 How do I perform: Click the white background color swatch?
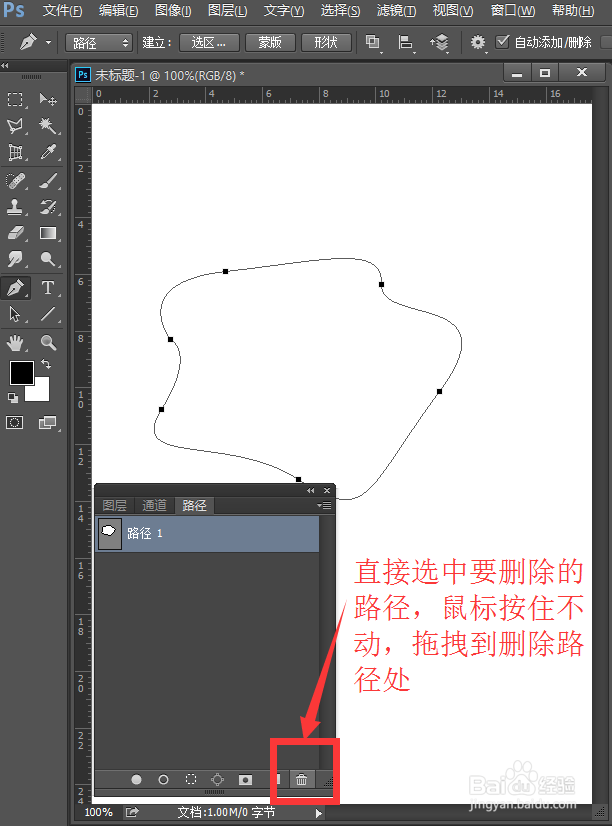click(41, 392)
